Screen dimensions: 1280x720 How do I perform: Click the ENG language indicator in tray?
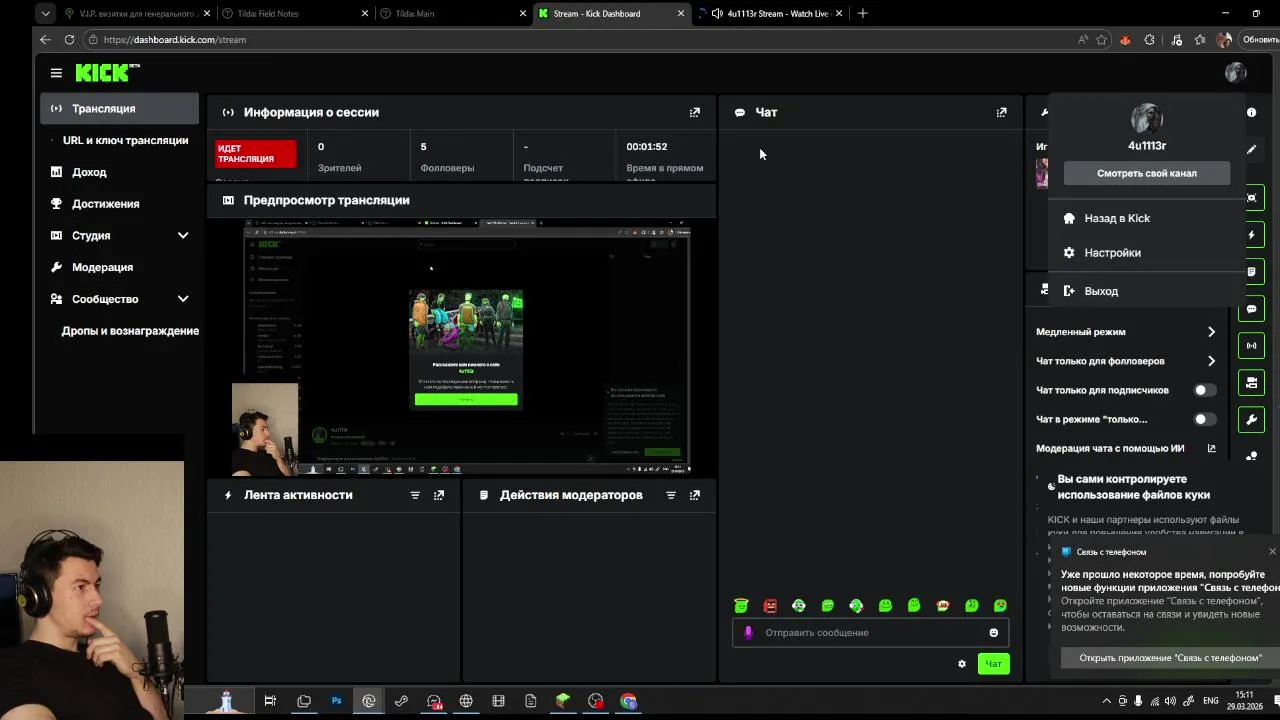pos(1211,701)
